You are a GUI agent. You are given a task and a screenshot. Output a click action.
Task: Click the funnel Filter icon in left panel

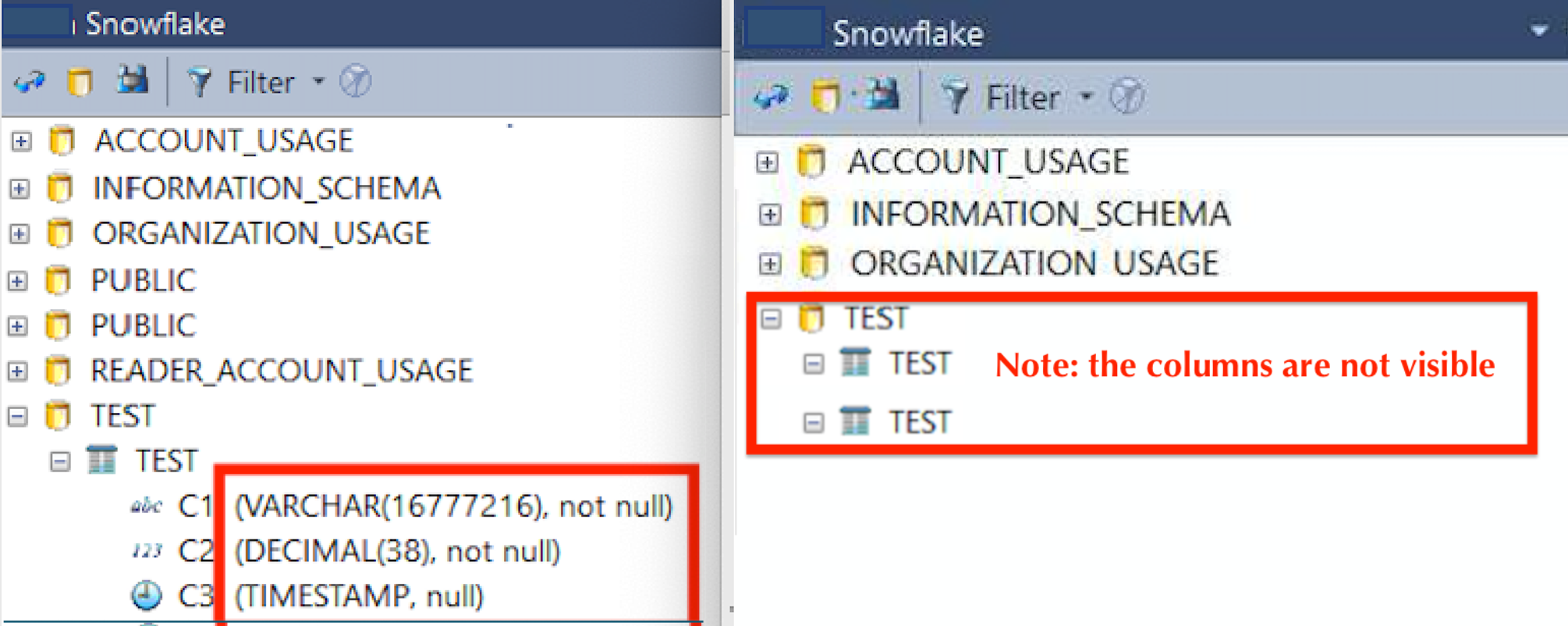200,81
